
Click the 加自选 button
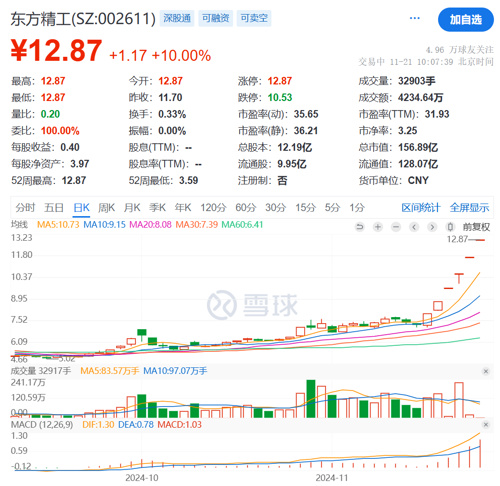pos(466,20)
